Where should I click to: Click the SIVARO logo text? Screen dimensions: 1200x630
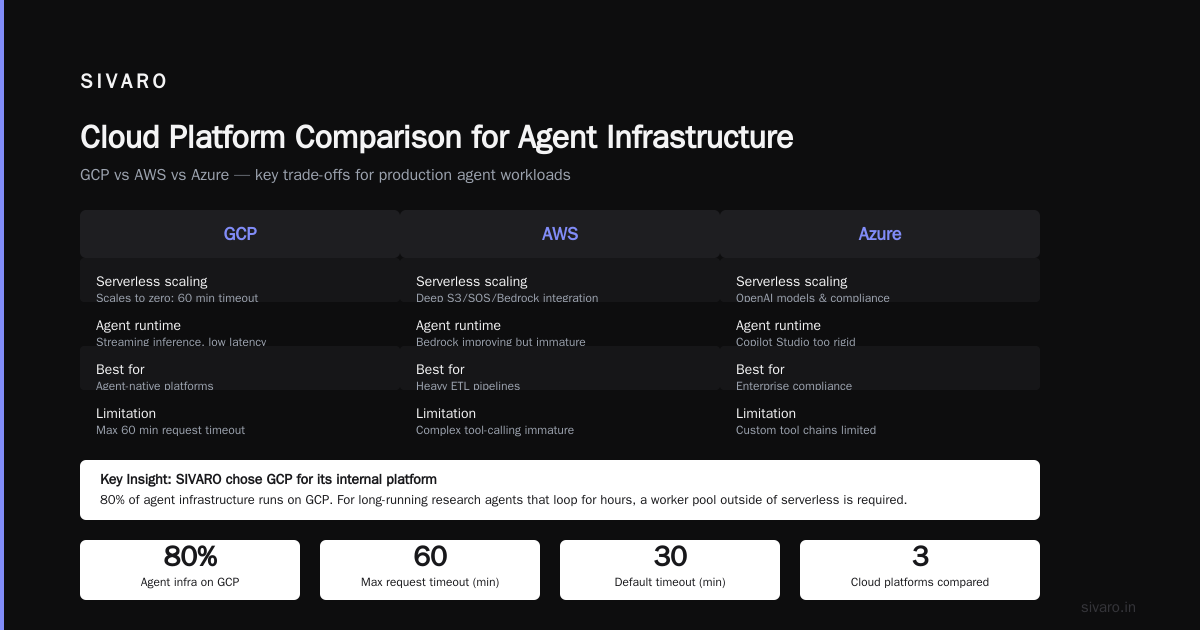(x=124, y=82)
